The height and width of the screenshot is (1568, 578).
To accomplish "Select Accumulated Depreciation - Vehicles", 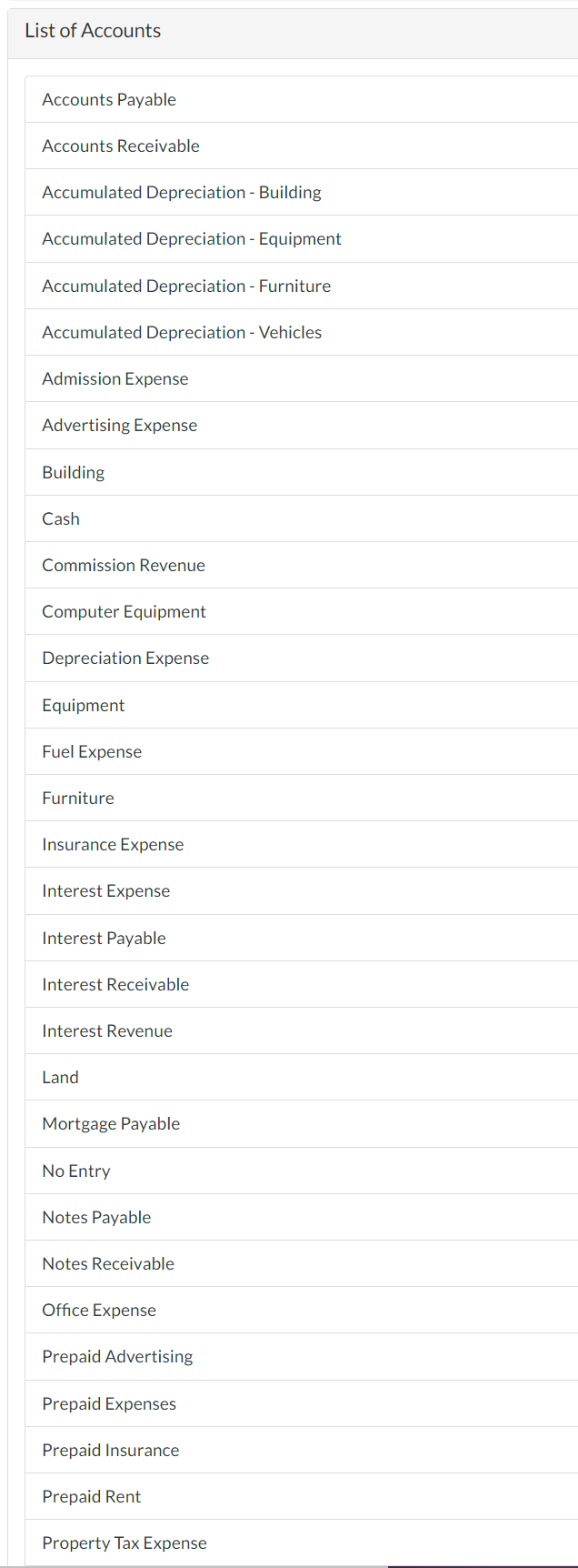I will 181,332.
